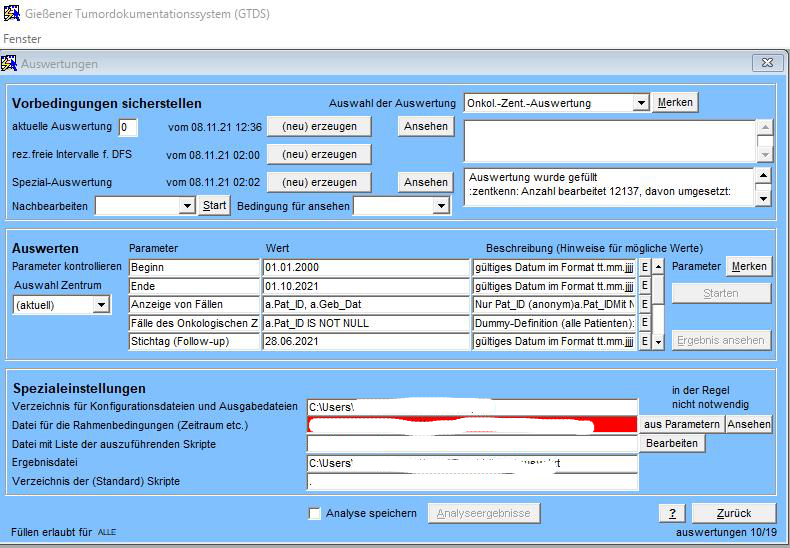This screenshot has width=790, height=548.
Task: Open the Auswahl der Auswertung dropdown
Action: point(641,103)
